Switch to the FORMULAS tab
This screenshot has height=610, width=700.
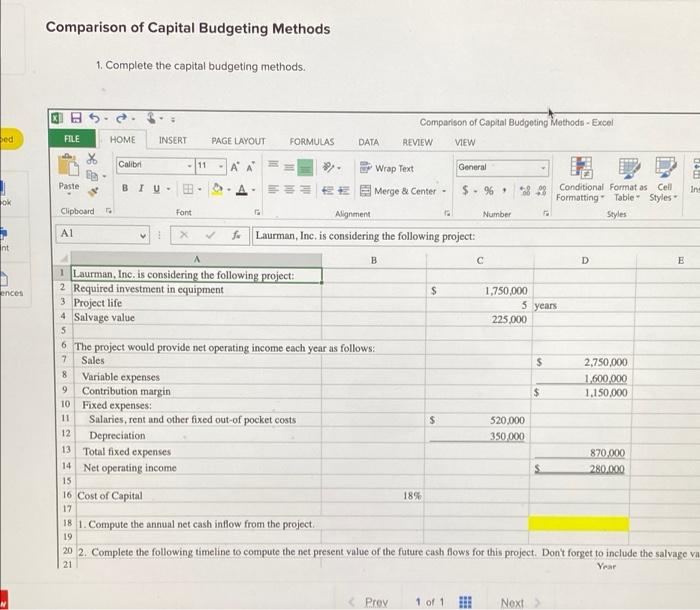pyautogui.click(x=312, y=142)
